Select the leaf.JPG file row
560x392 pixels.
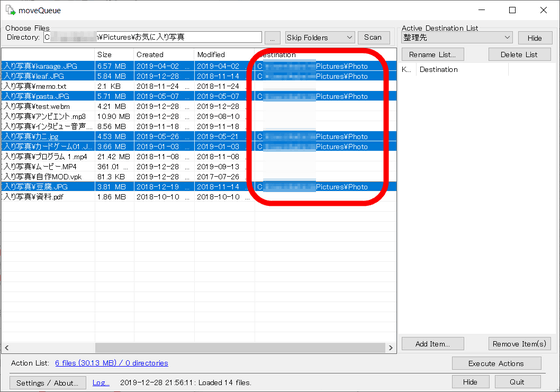[x=199, y=76]
